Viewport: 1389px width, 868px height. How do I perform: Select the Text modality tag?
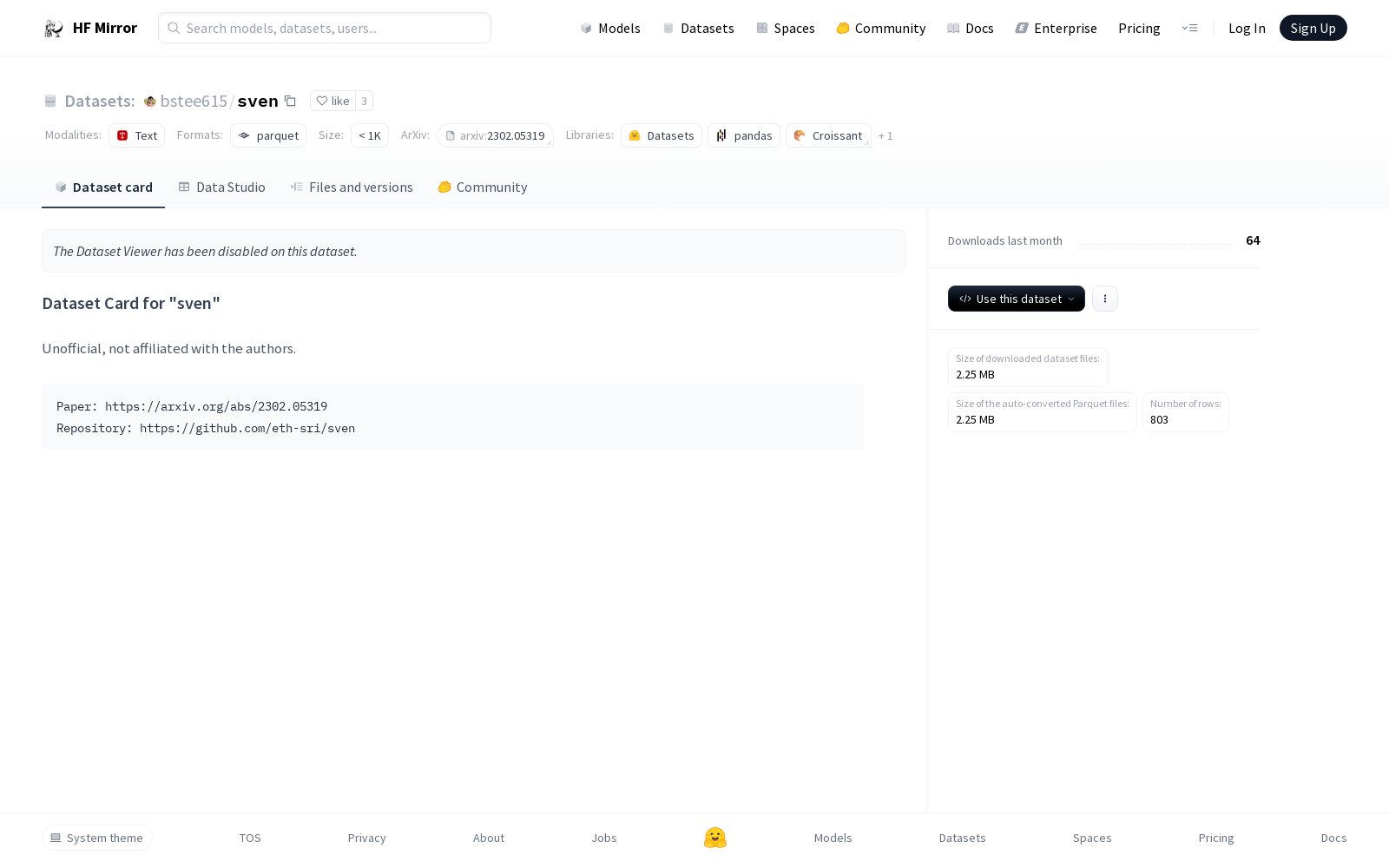[137, 135]
